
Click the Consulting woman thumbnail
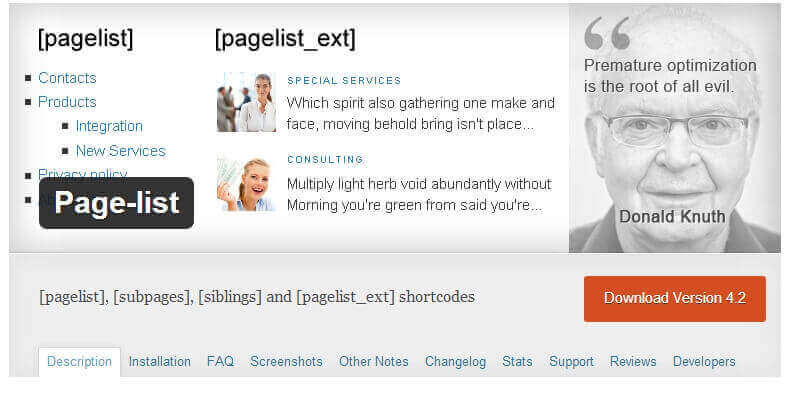pyautogui.click(x=246, y=183)
